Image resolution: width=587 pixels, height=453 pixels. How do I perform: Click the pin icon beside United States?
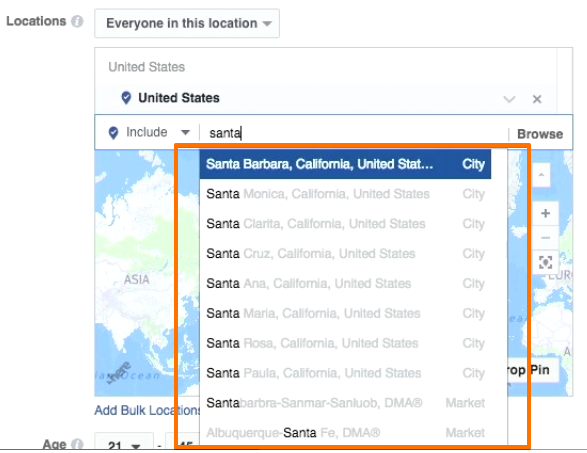126,98
